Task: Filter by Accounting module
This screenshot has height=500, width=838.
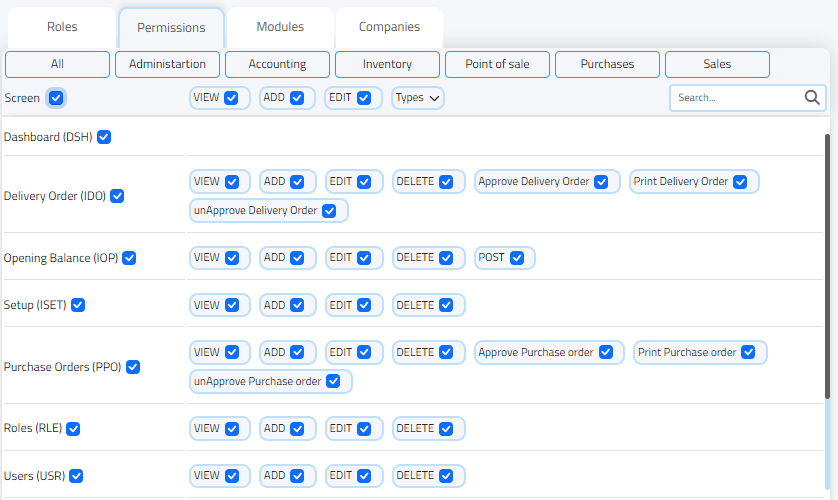Action: [x=277, y=64]
